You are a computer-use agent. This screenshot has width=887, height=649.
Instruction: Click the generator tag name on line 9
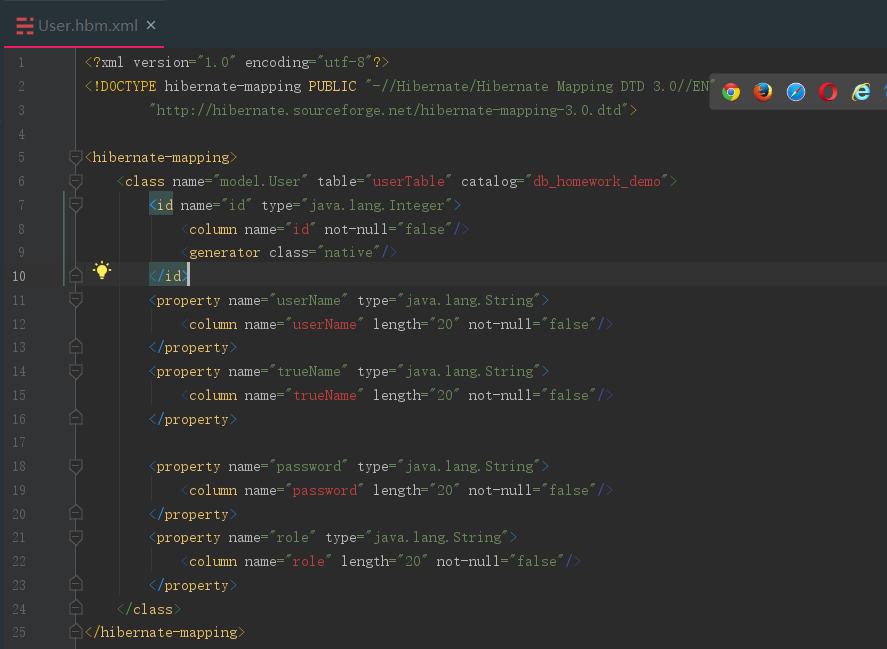click(224, 252)
